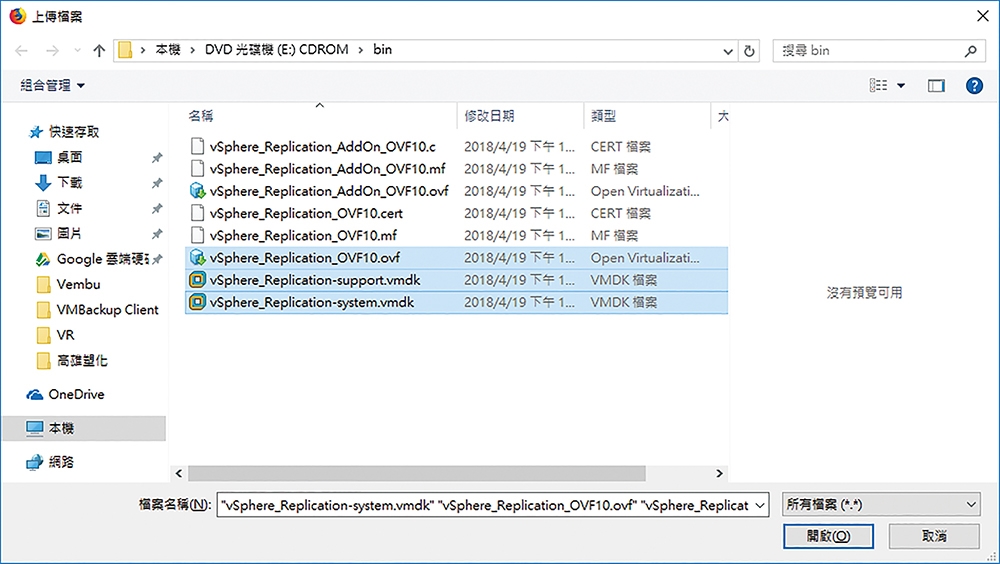
Task: Select OneDrive in the navigation pane
Action: (x=76, y=394)
